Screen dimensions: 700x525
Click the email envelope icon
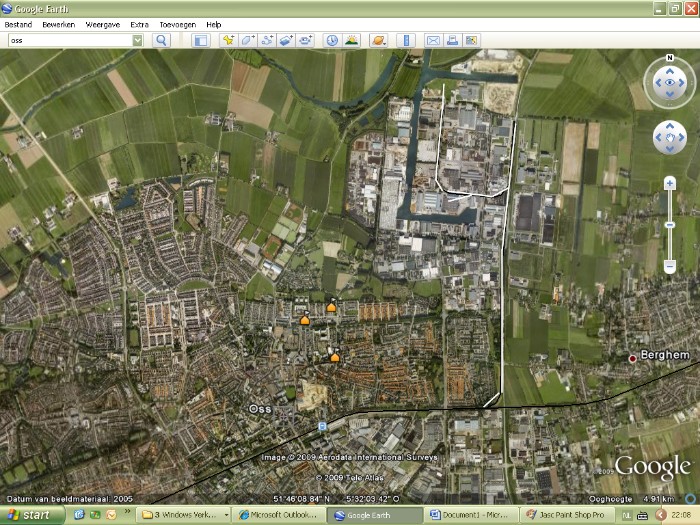click(433, 40)
